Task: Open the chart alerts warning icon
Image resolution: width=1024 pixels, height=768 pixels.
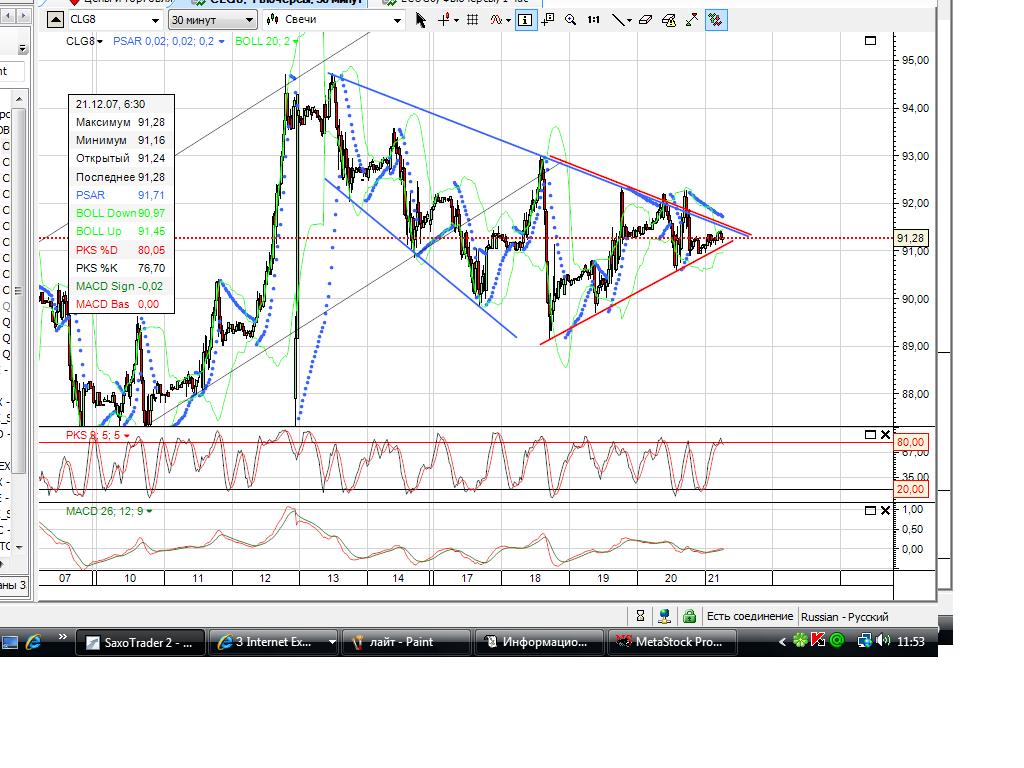Action: point(669,20)
